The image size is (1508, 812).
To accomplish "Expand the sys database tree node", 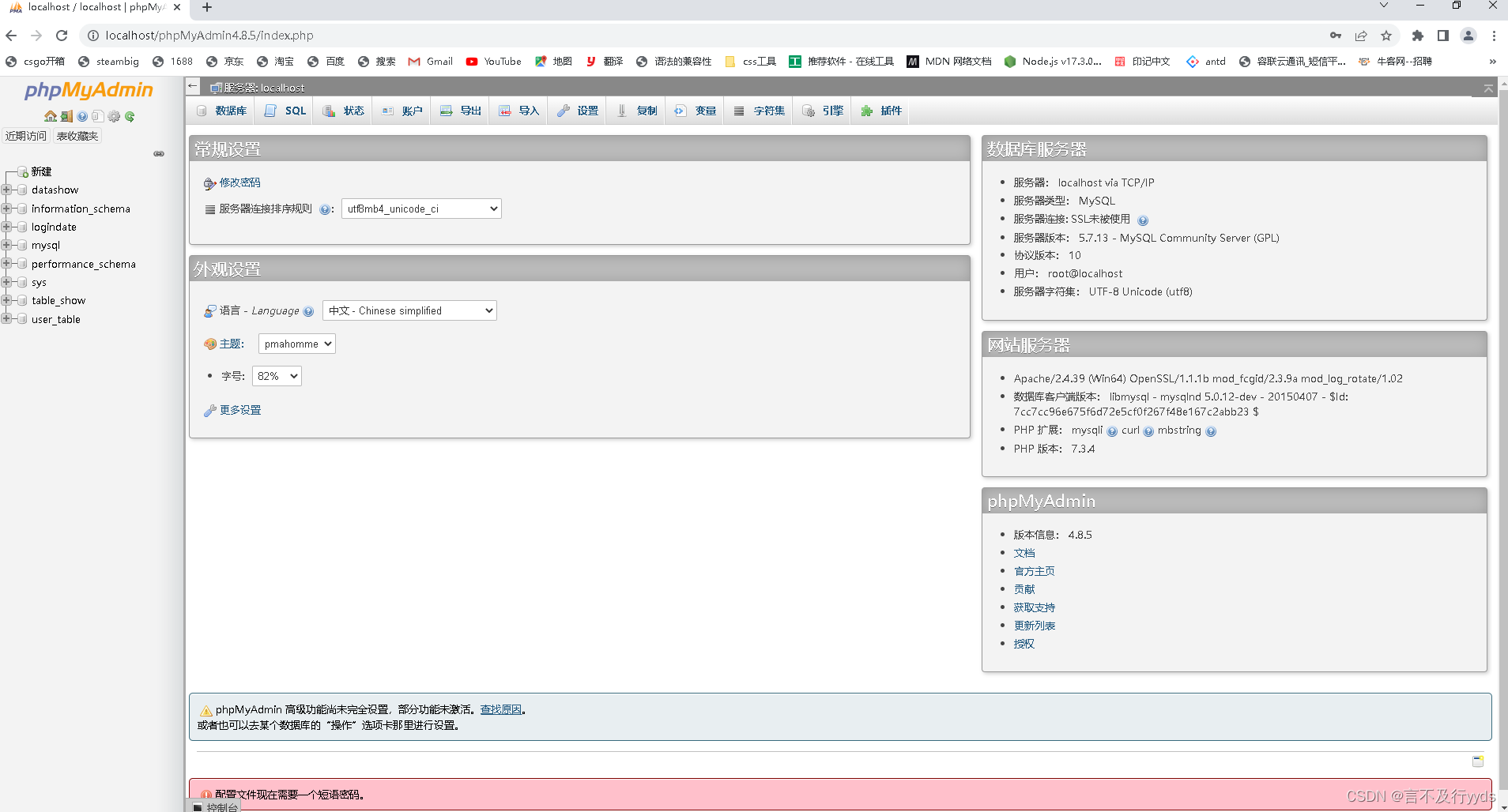I will [x=6, y=282].
